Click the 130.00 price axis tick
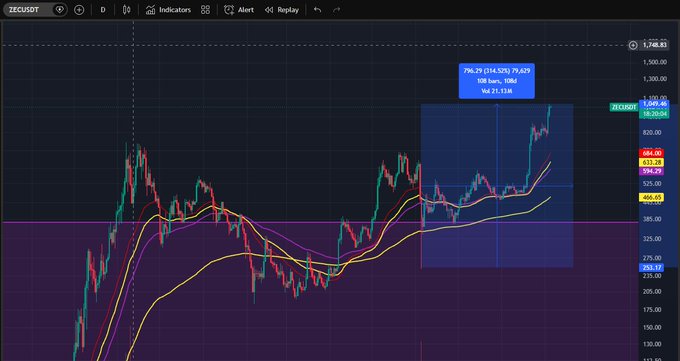Viewport: 680px width, 361px height. [x=652, y=344]
